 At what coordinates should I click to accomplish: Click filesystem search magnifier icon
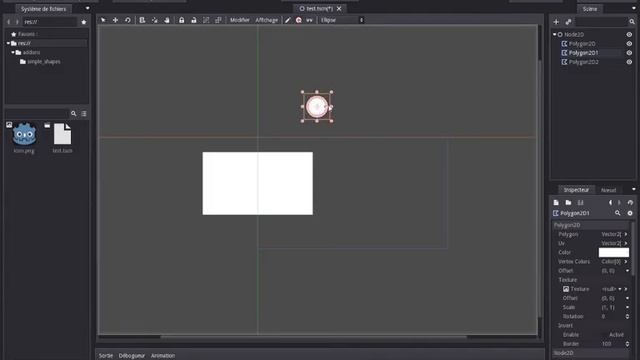[73, 113]
